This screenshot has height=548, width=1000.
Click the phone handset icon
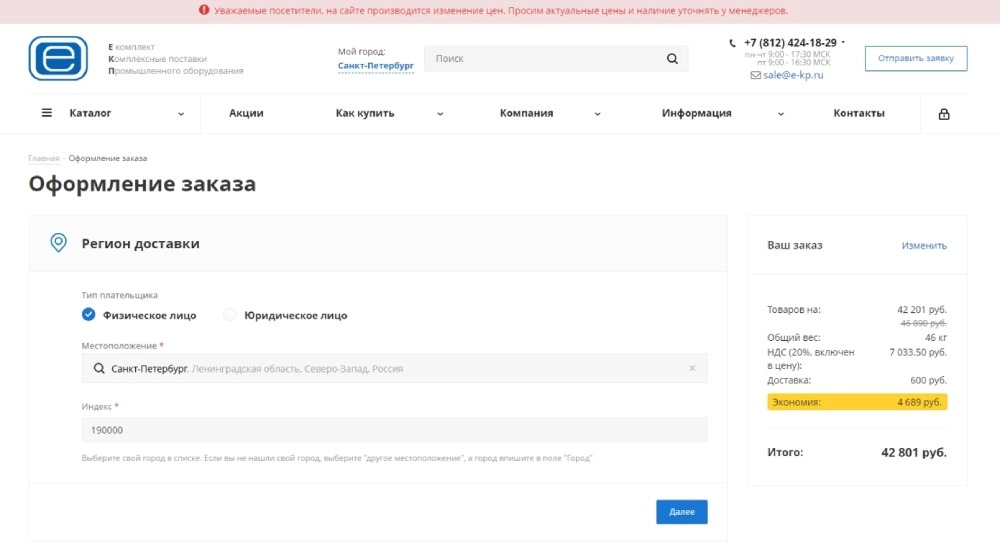pyautogui.click(x=732, y=43)
